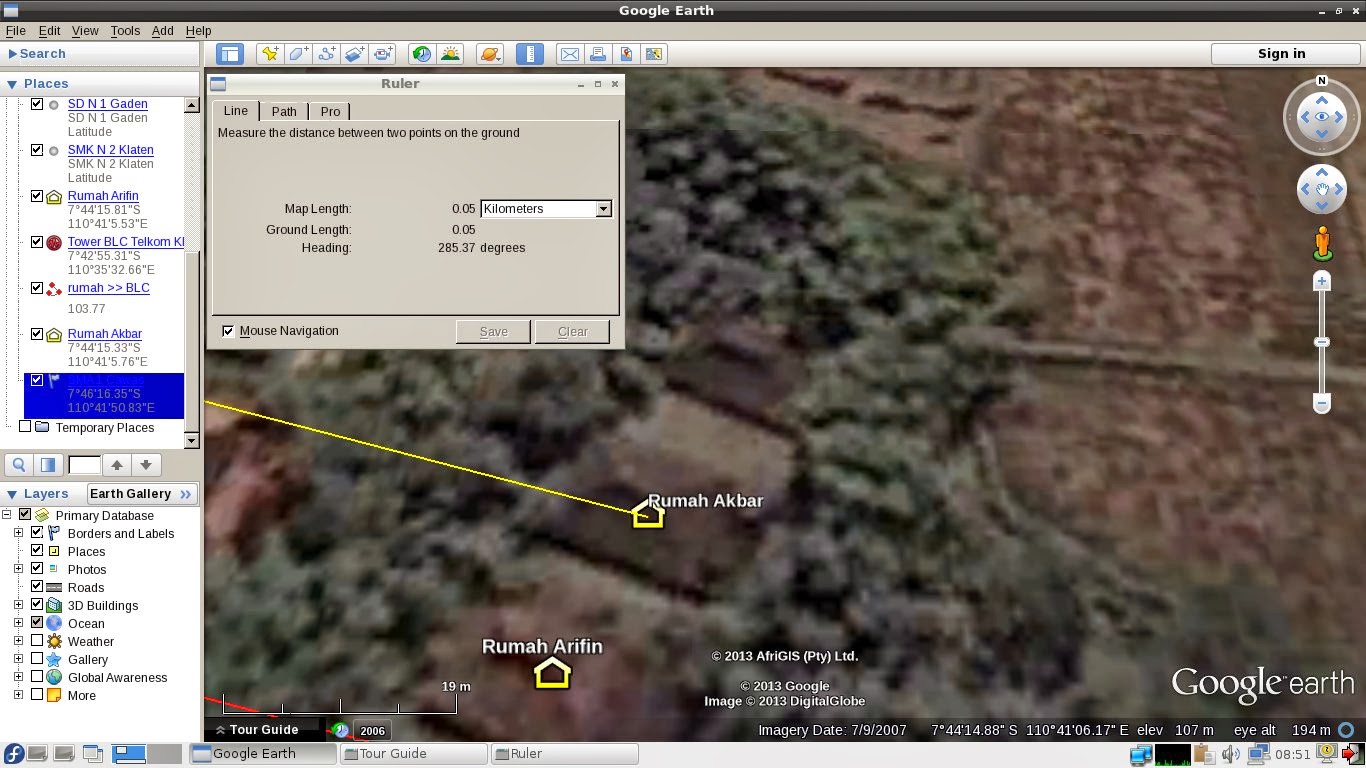Uncheck the SMK N 2 Klaten place

coord(37,150)
